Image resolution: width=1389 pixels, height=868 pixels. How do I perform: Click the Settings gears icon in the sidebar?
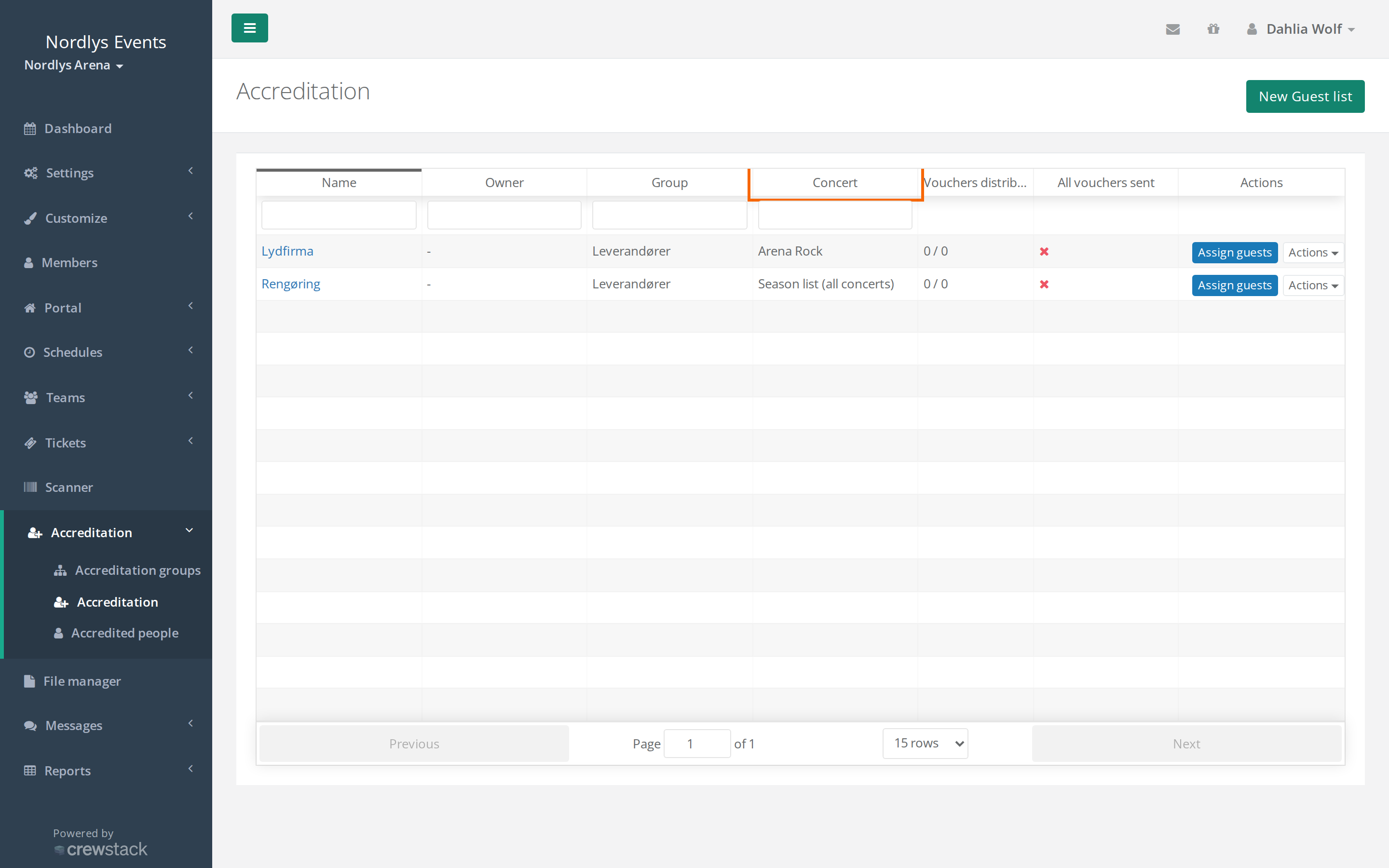click(30, 173)
